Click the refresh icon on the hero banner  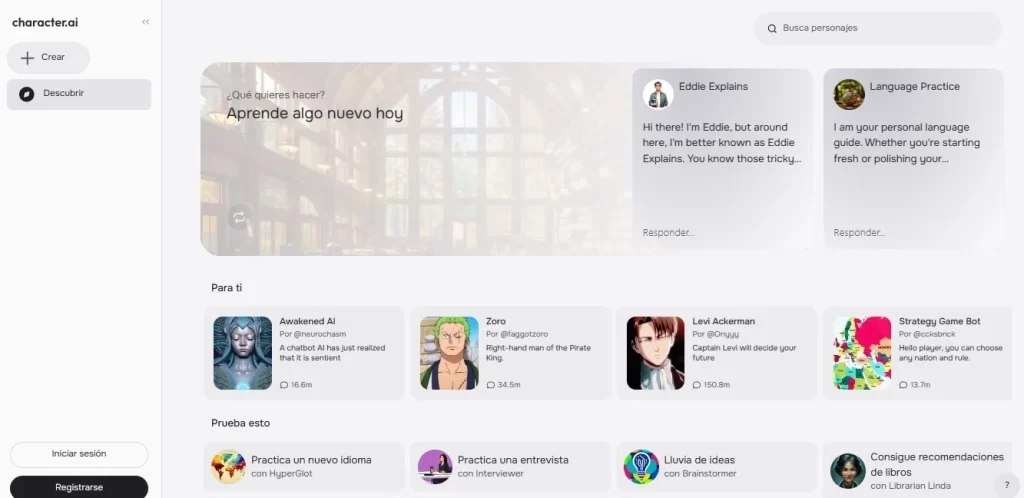(x=239, y=217)
